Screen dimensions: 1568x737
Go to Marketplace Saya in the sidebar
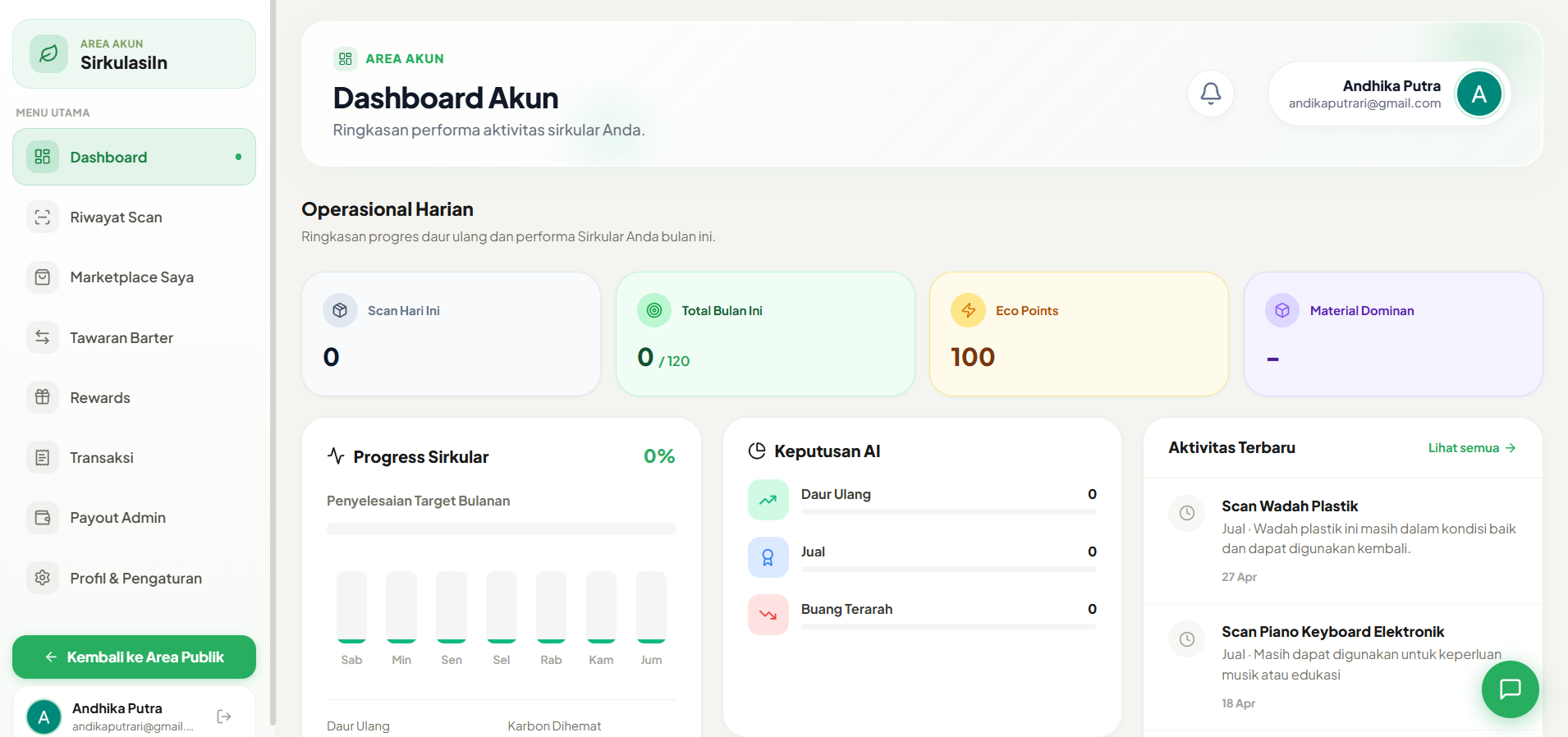coord(134,277)
